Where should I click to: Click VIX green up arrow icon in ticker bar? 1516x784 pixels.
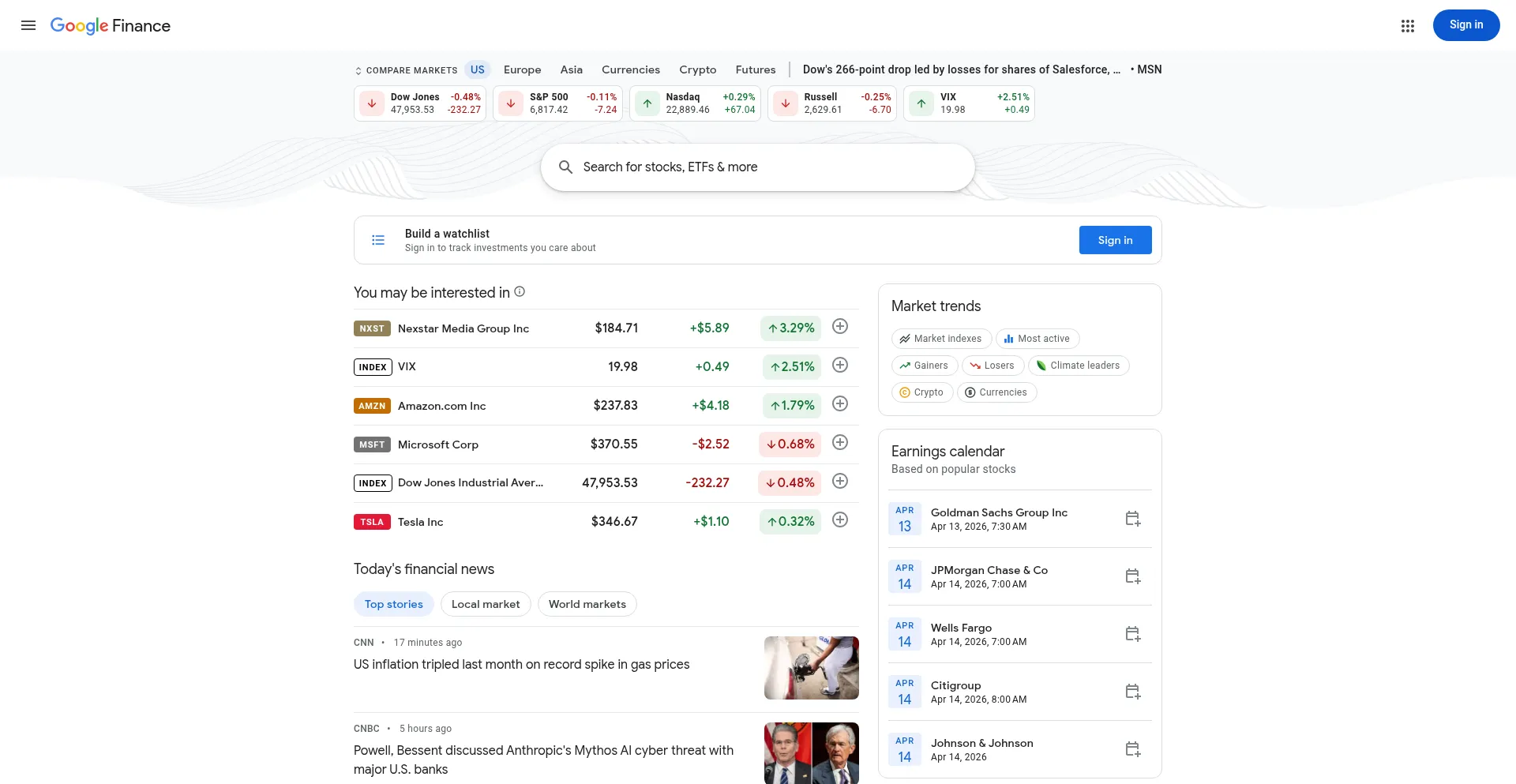point(921,103)
